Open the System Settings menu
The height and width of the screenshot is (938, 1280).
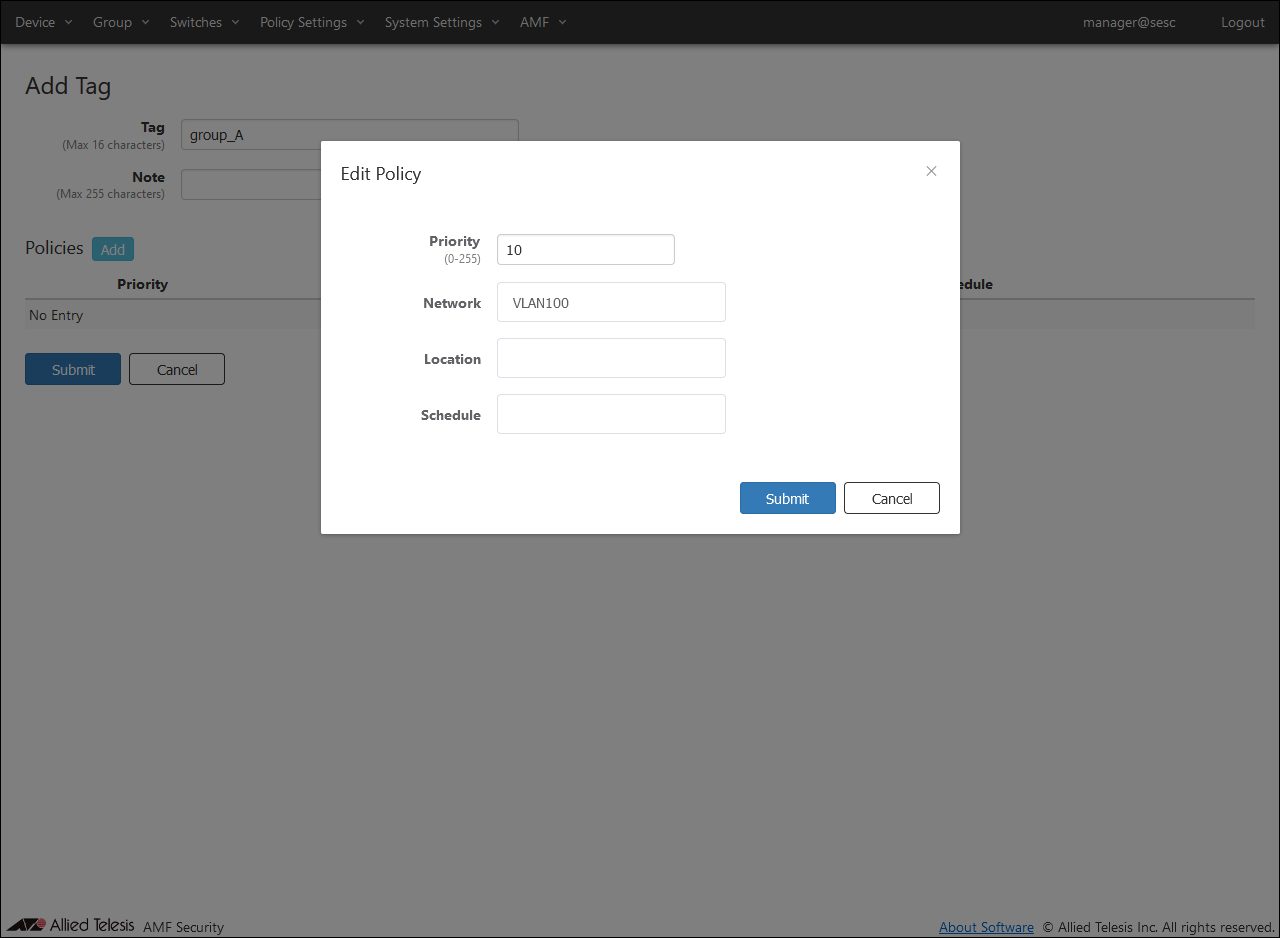[442, 22]
